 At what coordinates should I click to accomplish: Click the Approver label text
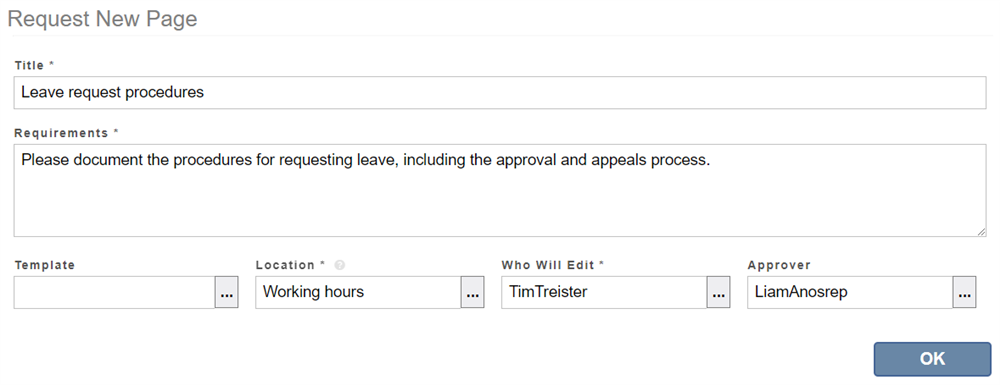point(779,265)
